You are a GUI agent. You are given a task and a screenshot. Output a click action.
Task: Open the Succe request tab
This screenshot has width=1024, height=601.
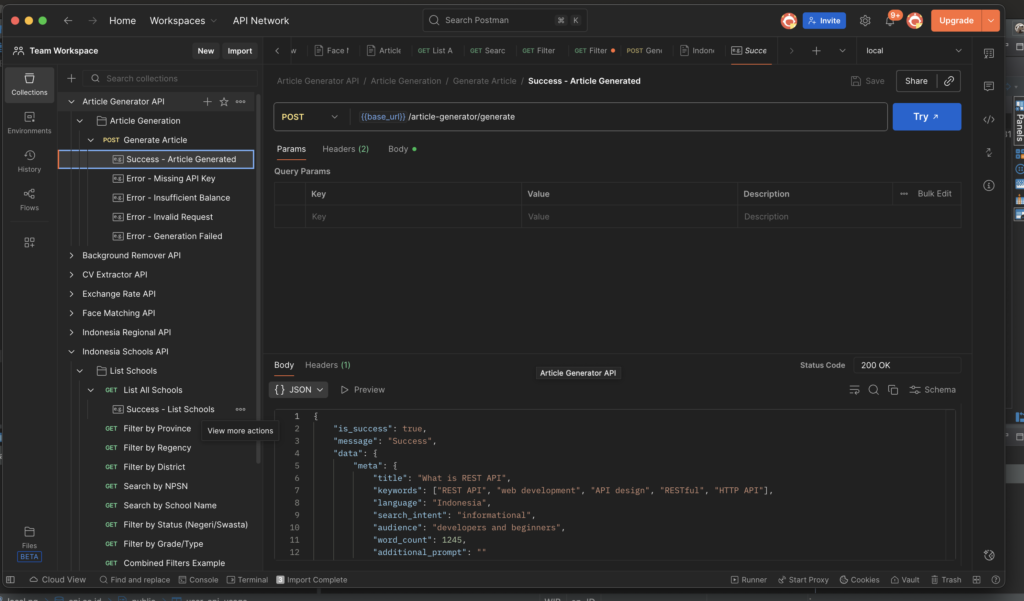750,49
